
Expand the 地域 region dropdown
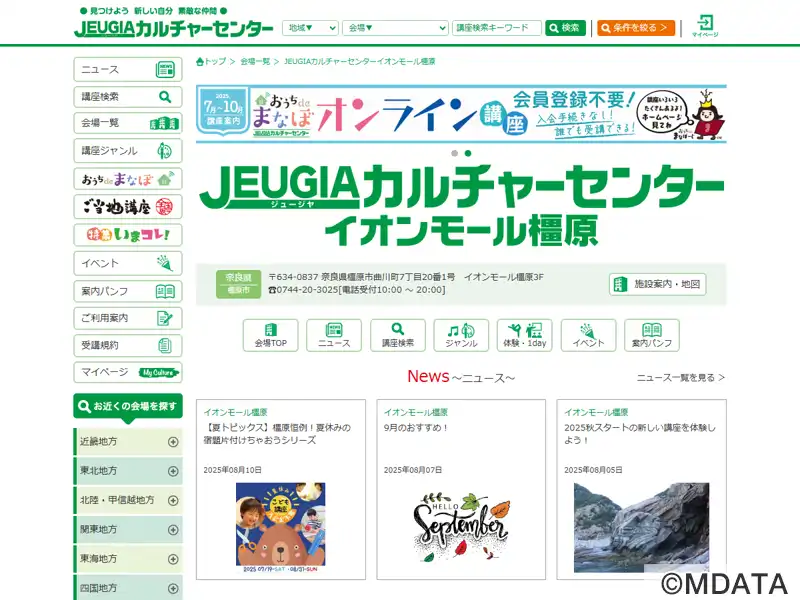310,28
